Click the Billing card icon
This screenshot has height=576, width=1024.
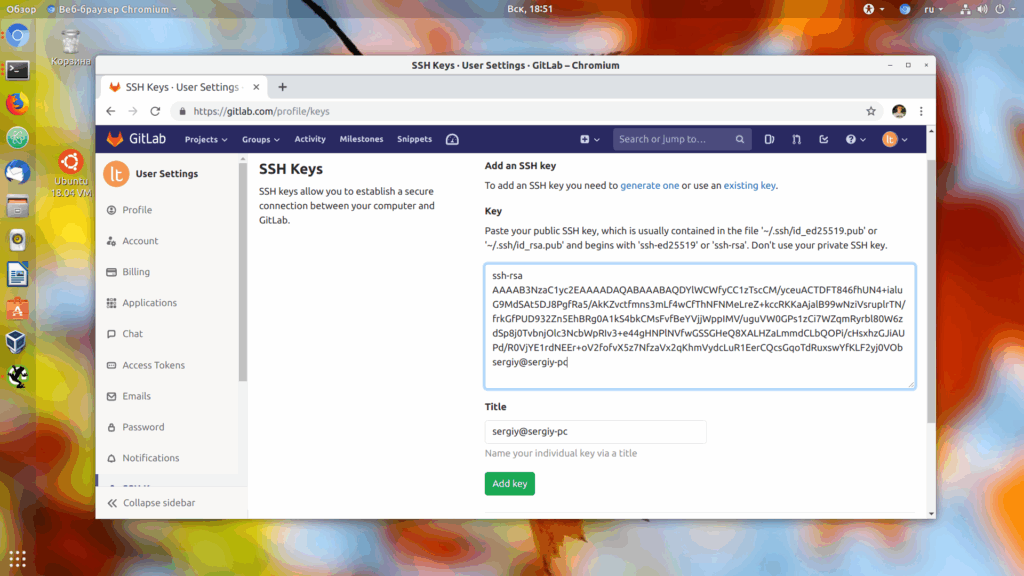pos(112,272)
